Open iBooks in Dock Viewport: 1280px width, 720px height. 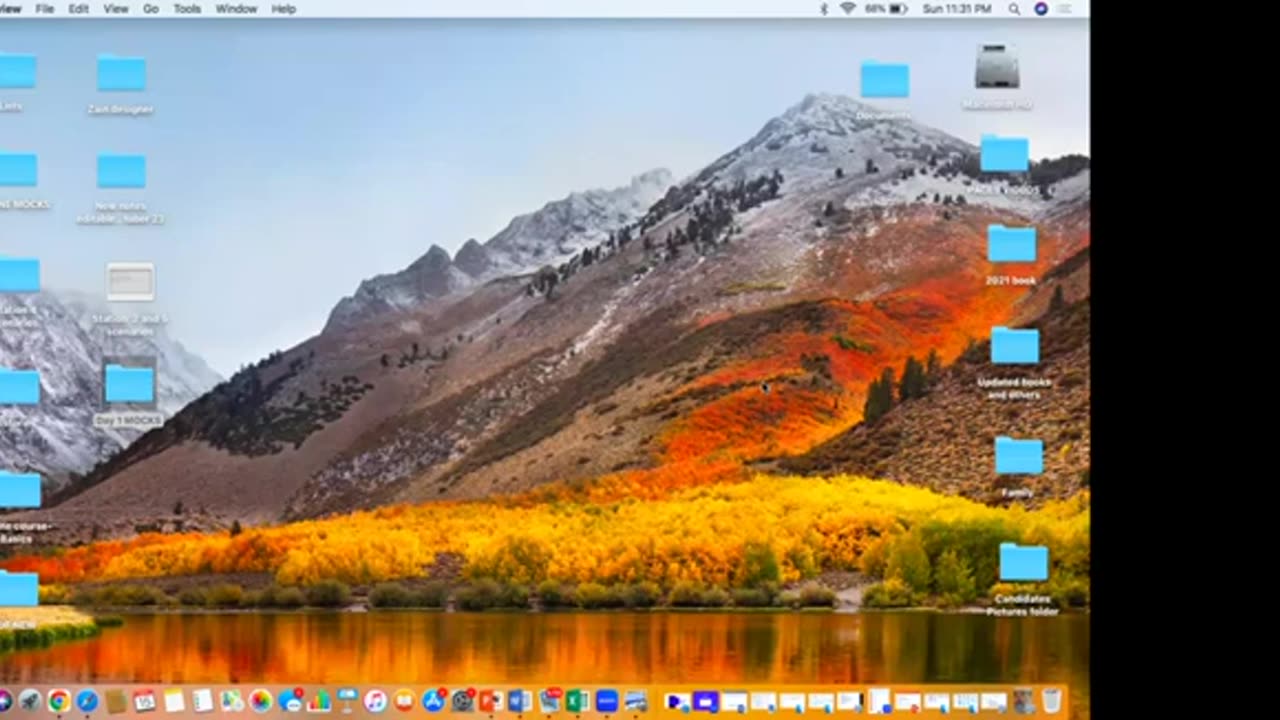pos(404,701)
